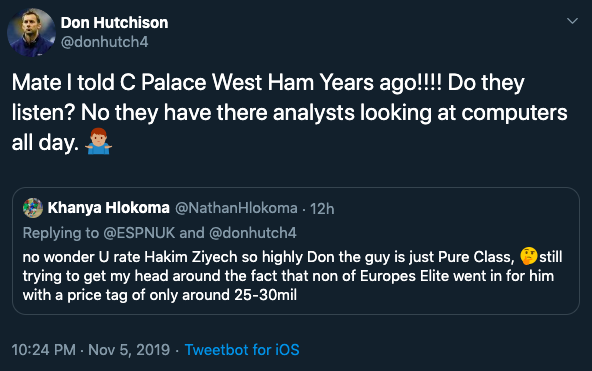Open Don Hutchison's profile picture
This screenshot has width=592, height=371.
[x=31, y=32]
